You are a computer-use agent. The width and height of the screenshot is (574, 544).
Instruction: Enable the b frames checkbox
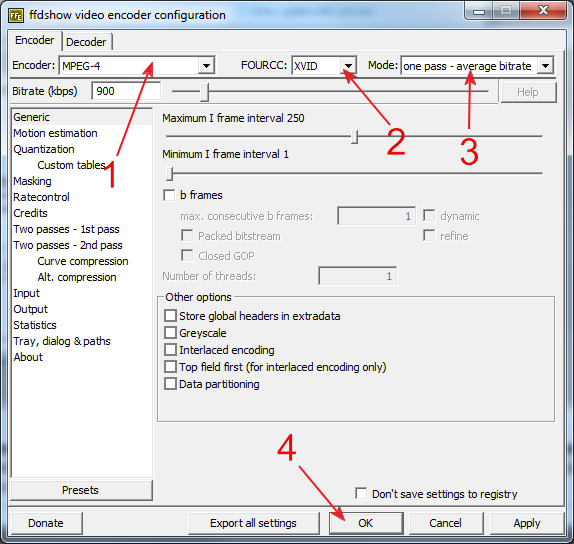[x=169, y=195]
